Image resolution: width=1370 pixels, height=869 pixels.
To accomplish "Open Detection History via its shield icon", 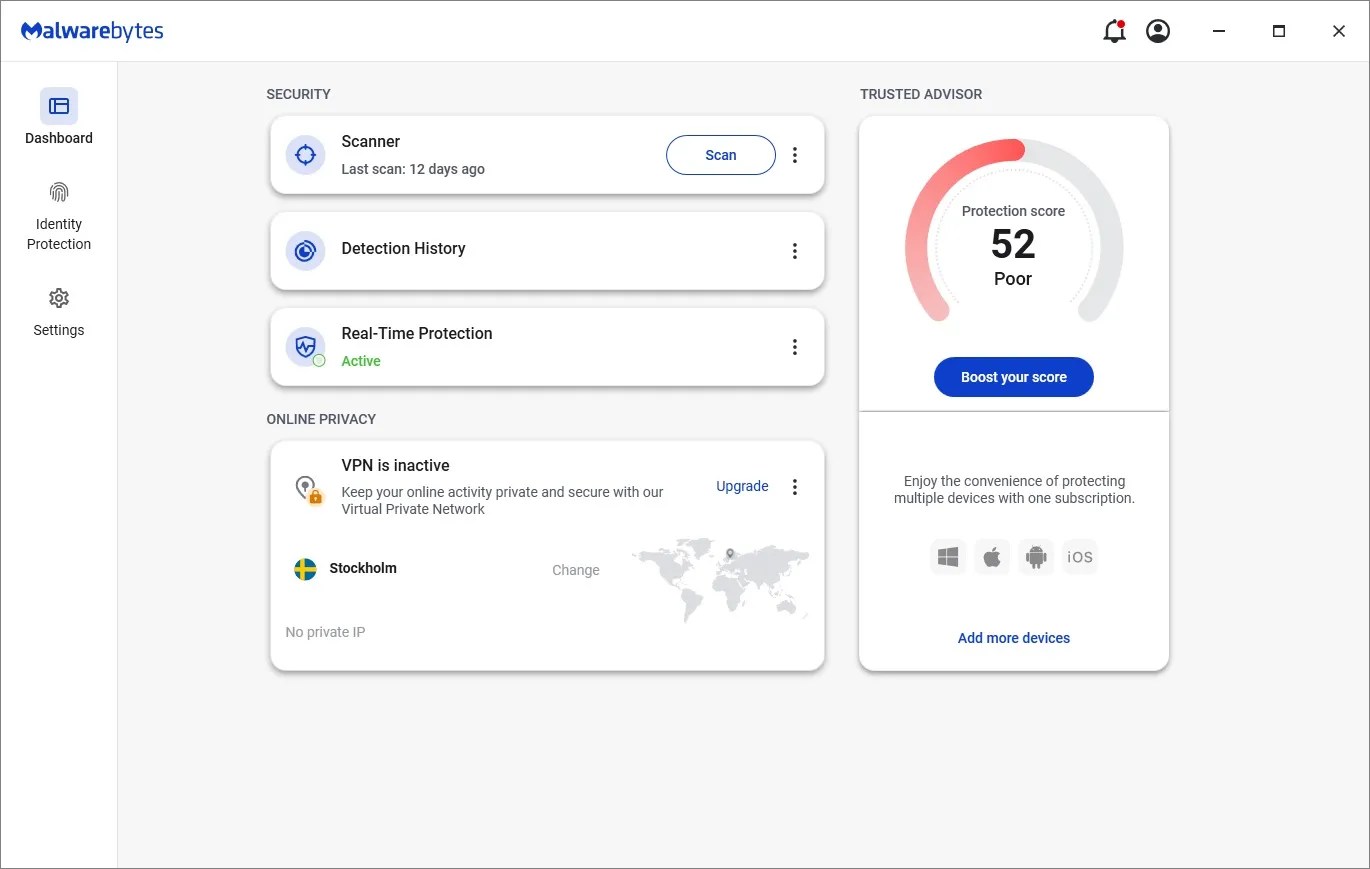I will click(x=304, y=251).
